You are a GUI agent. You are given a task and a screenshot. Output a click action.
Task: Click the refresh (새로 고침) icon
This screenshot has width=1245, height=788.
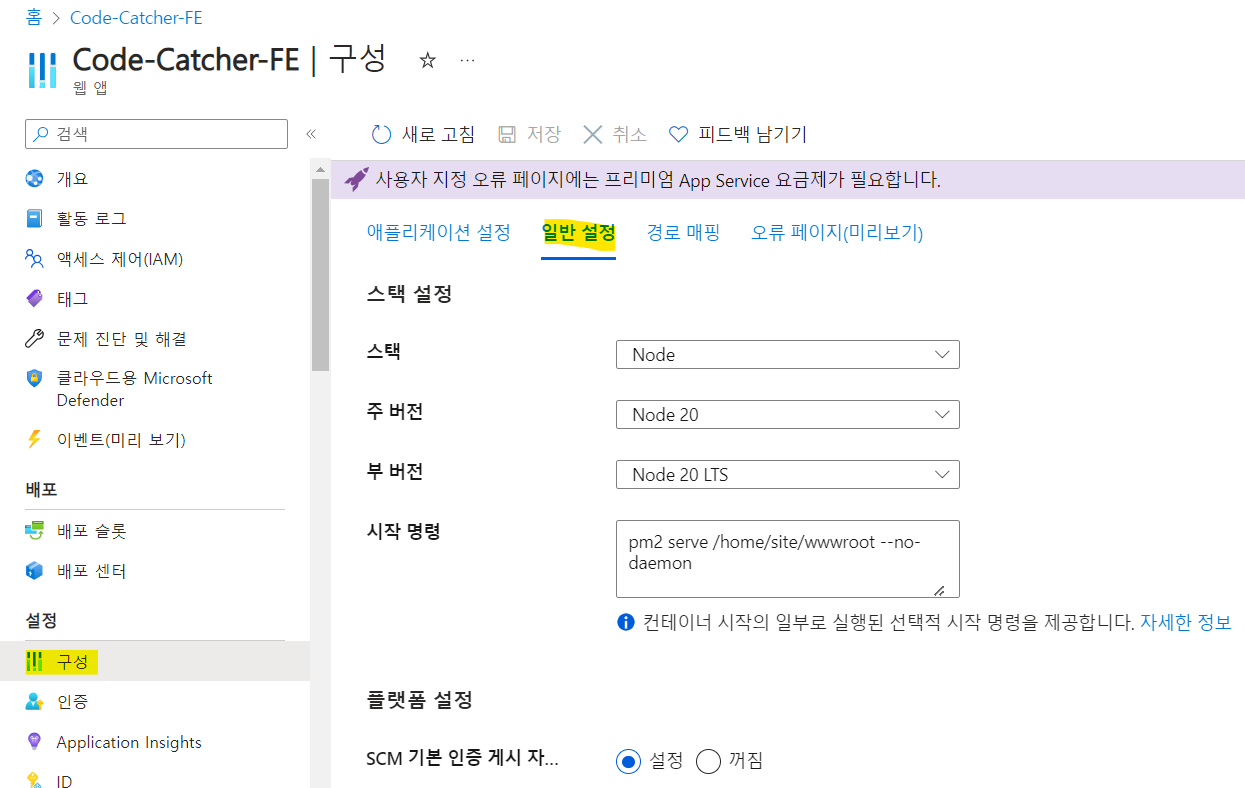click(x=381, y=134)
